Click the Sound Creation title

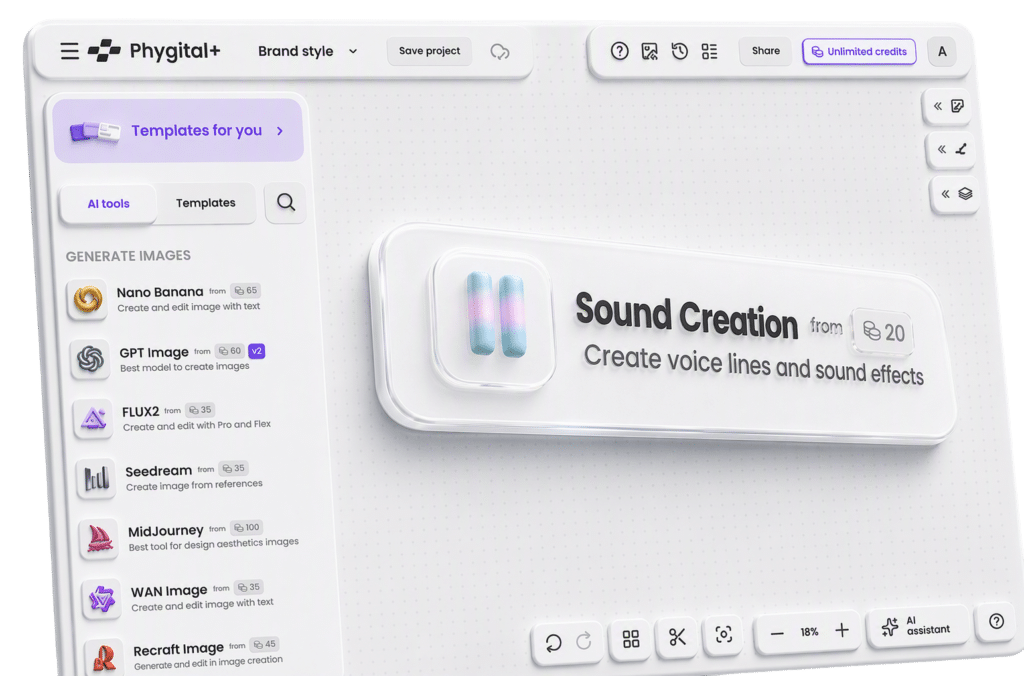pos(686,317)
